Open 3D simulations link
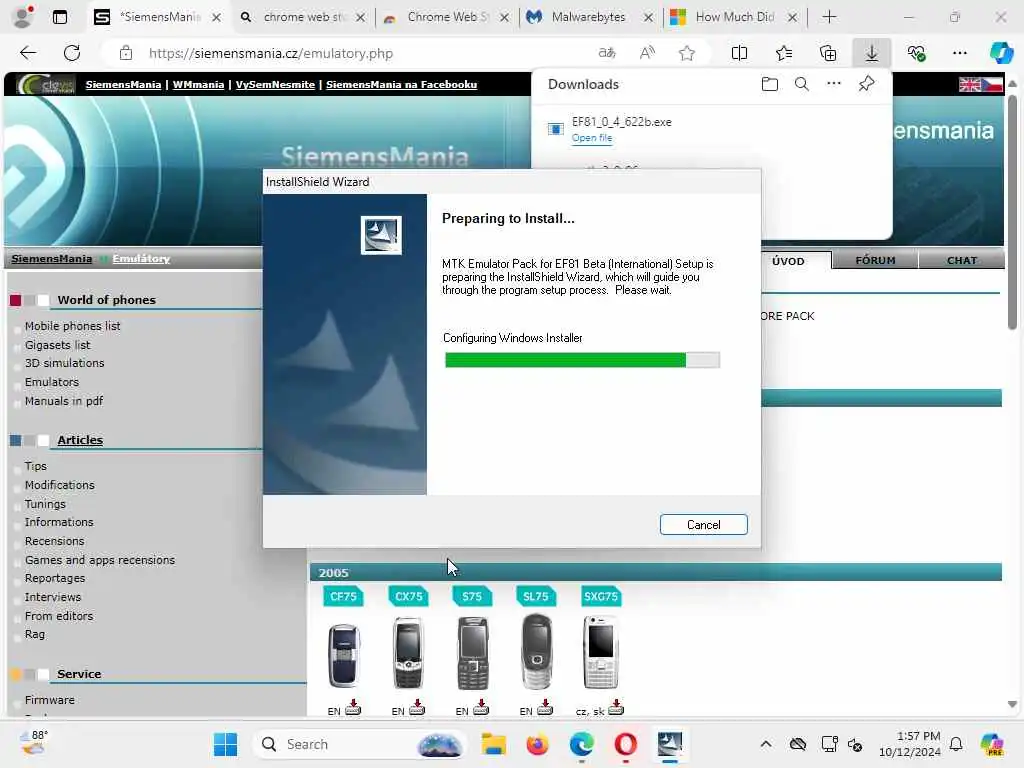 65,363
